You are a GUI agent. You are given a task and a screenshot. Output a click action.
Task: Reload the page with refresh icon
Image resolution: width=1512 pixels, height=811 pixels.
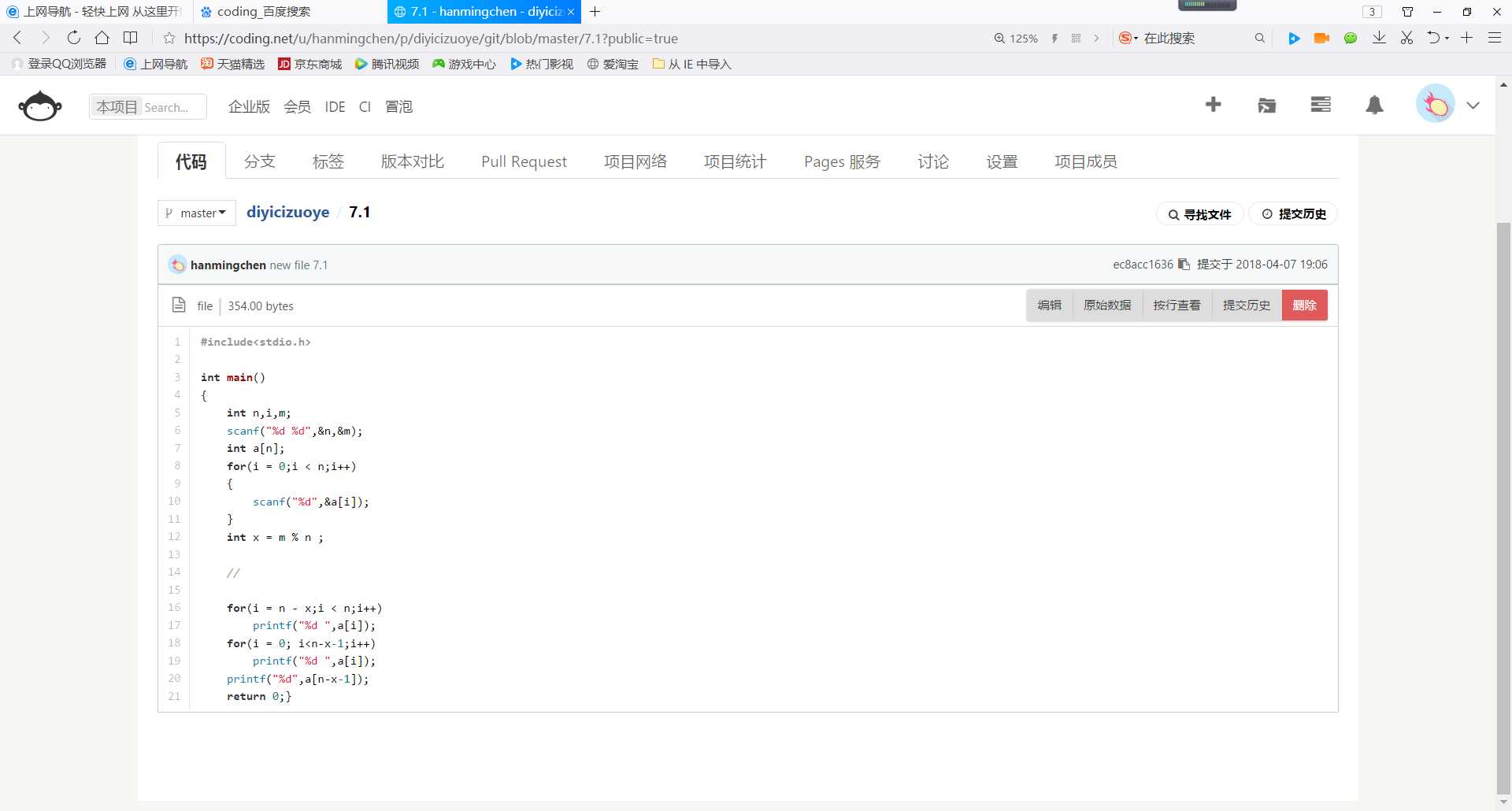point(74,38)
